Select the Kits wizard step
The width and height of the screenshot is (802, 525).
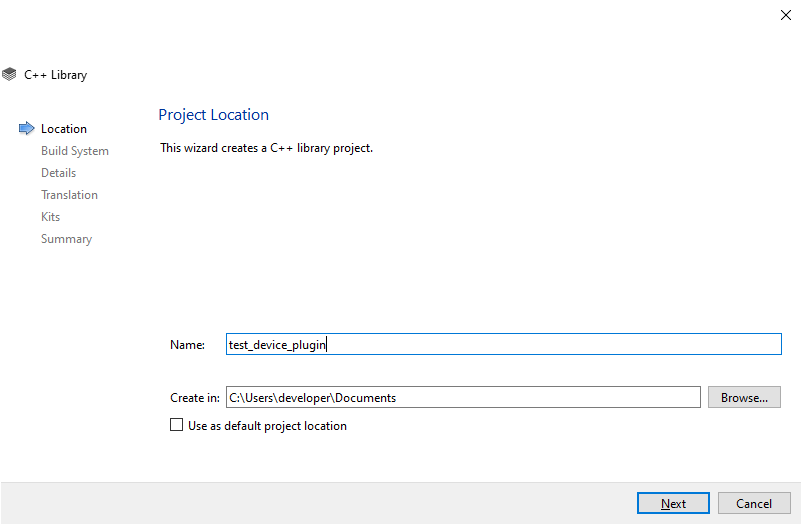(50, 217)
